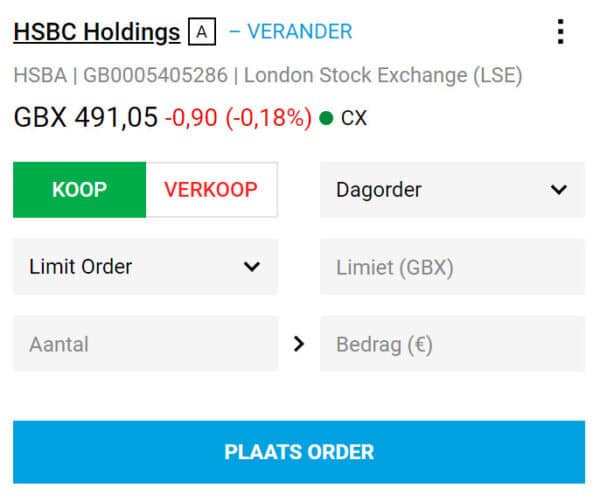
Task: Switch to VERKOOP sell mode
Action: [211, 190]
